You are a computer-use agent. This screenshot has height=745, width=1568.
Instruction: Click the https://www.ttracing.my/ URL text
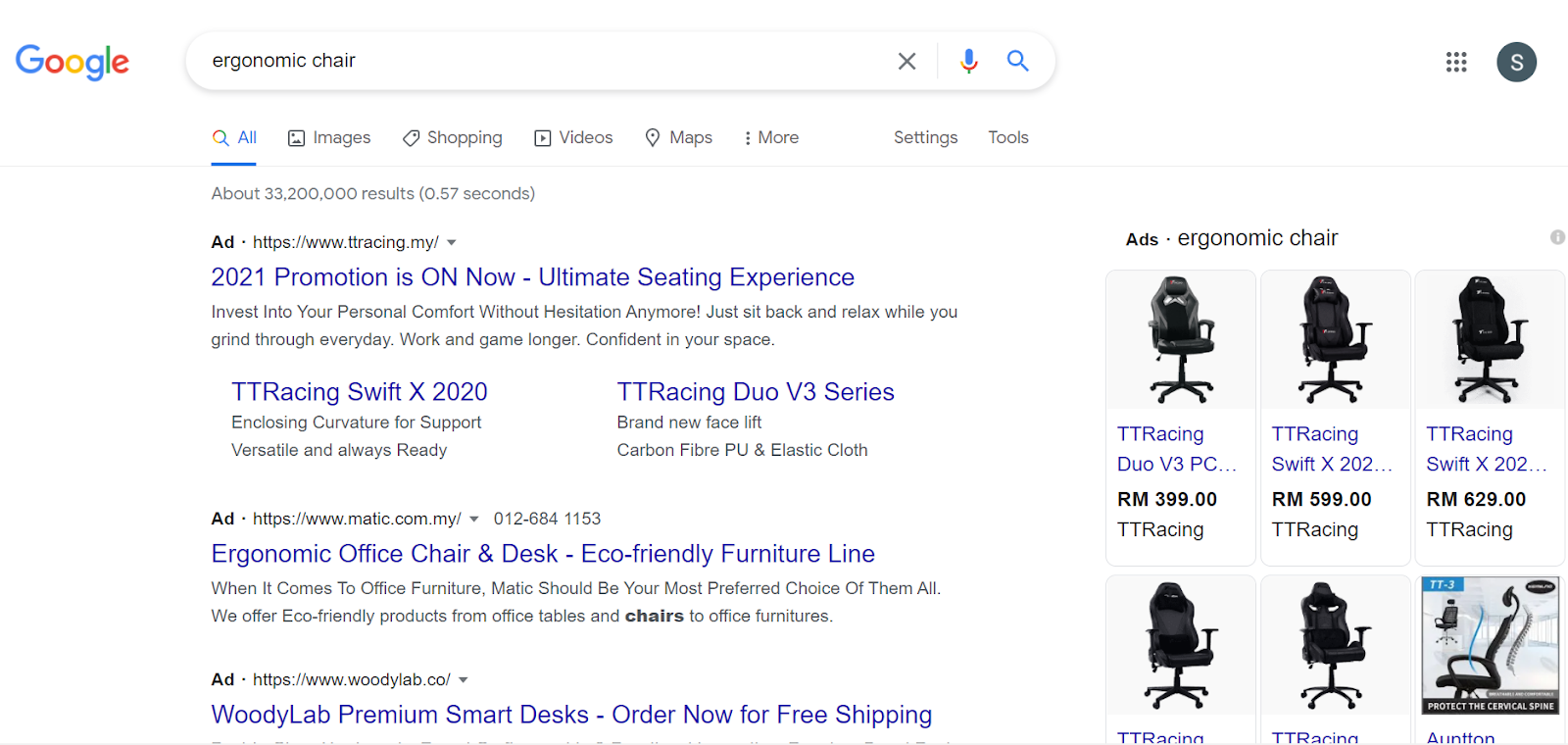point(346,242)
